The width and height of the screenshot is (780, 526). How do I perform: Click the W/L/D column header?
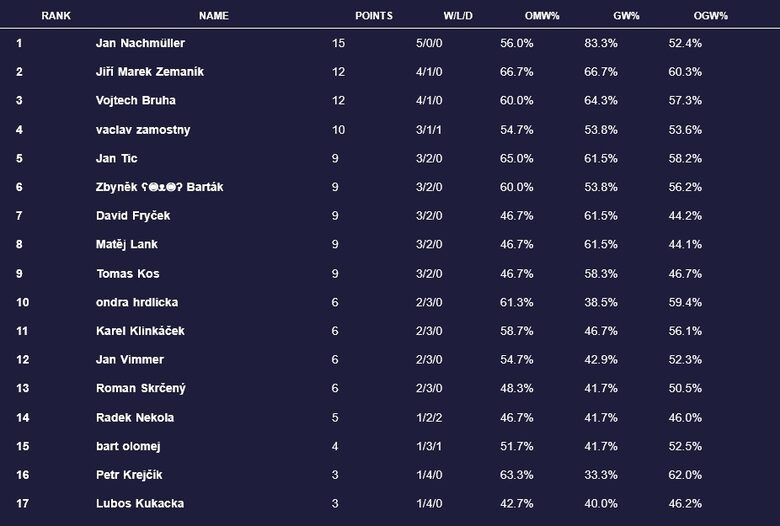(x=458, y=16)
